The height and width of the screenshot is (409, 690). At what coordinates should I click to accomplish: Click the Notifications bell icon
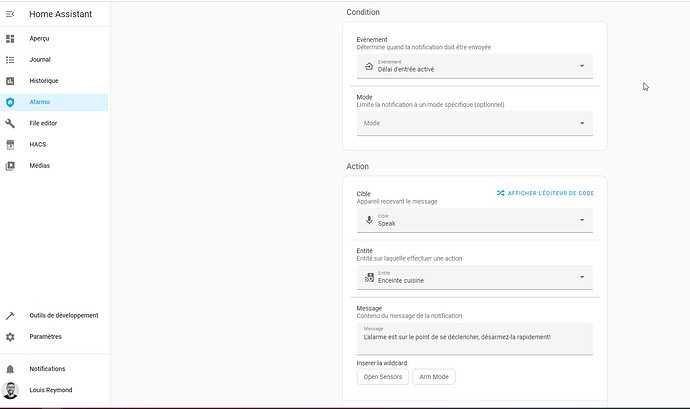pyautogui.click(x=10, y=369)
